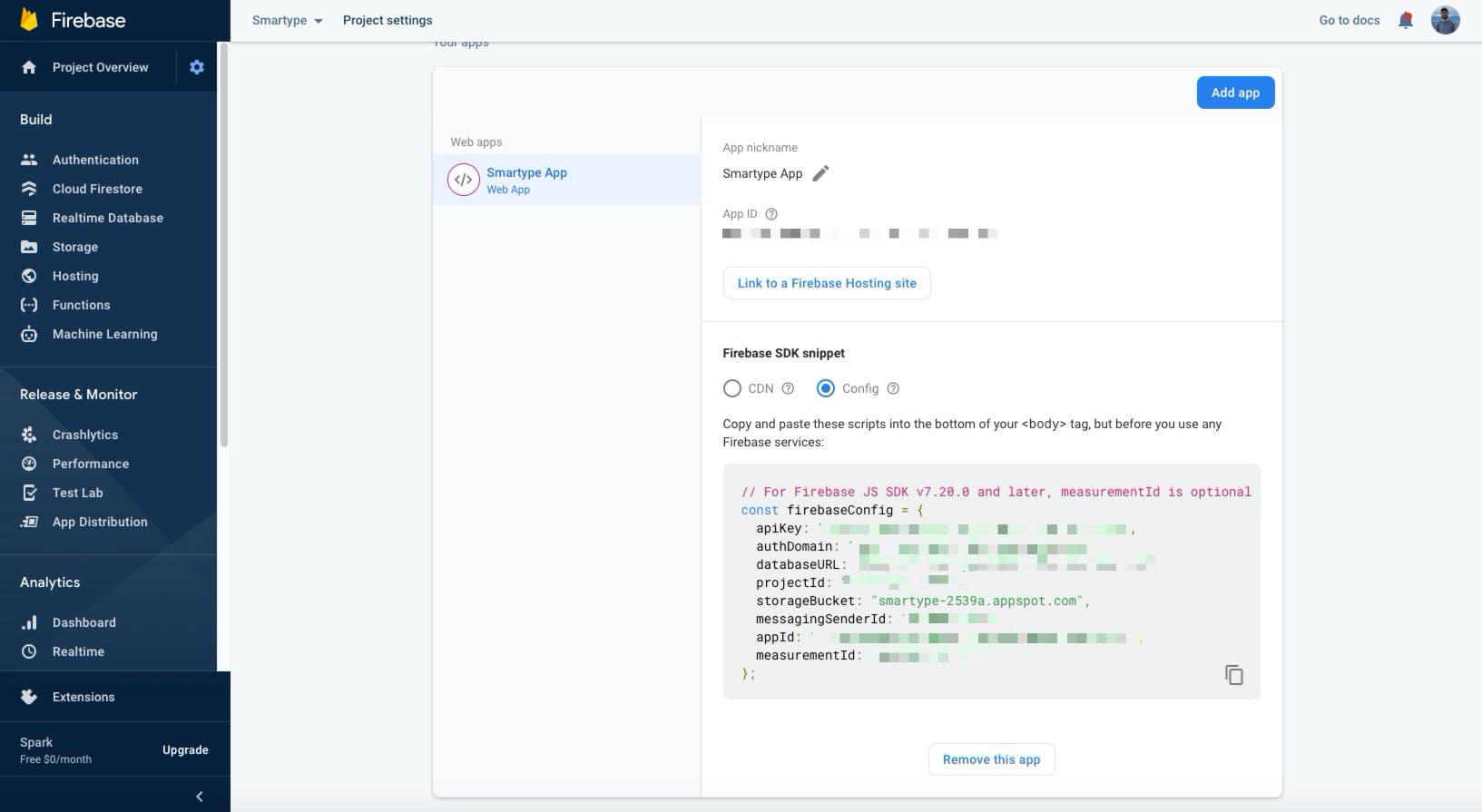The height and width of the screenshot is (812, 1482).
Task: Click the pencil icon to edit app nickname
Action: click(820, 173)
